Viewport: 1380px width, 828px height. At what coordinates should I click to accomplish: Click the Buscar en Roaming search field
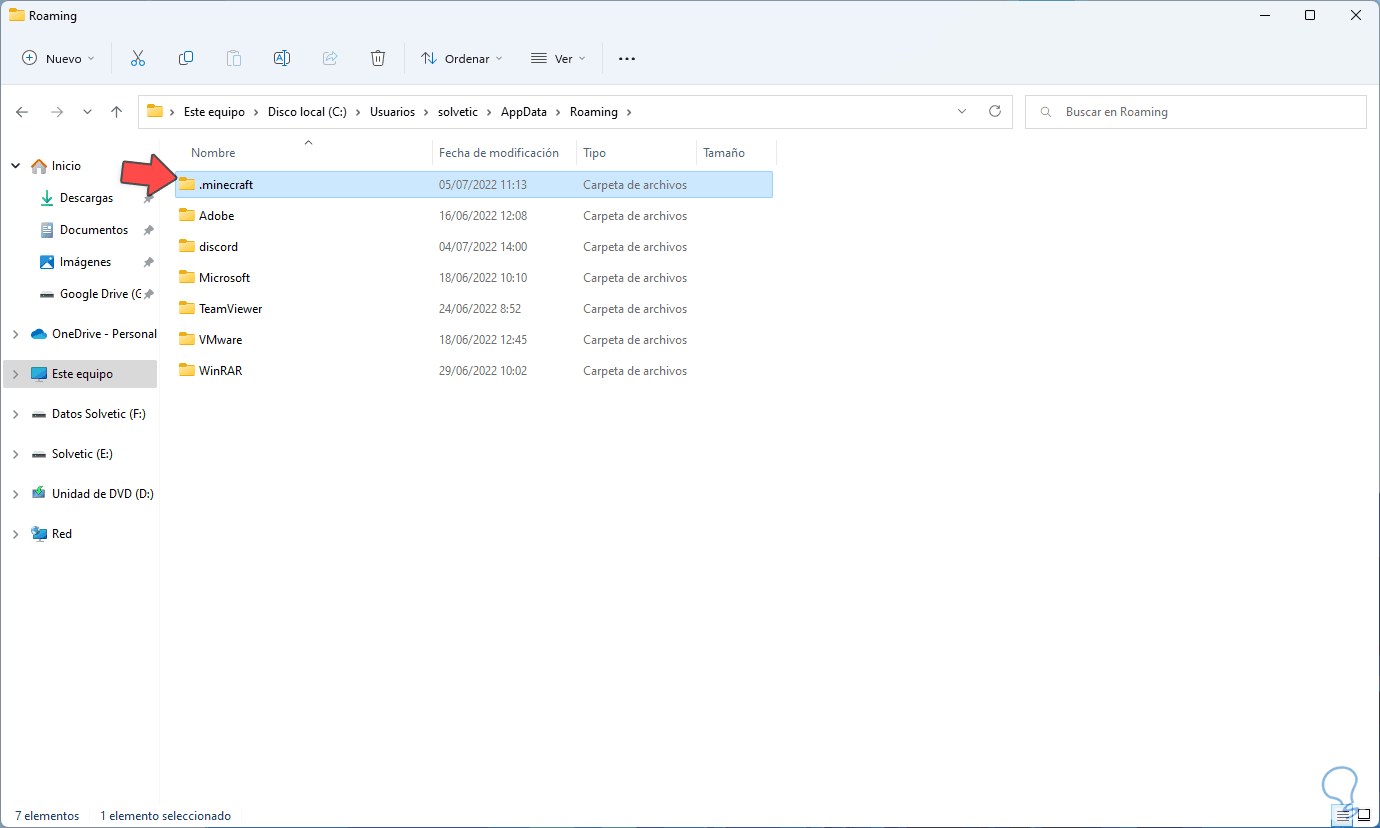(x=1196, y=112)
